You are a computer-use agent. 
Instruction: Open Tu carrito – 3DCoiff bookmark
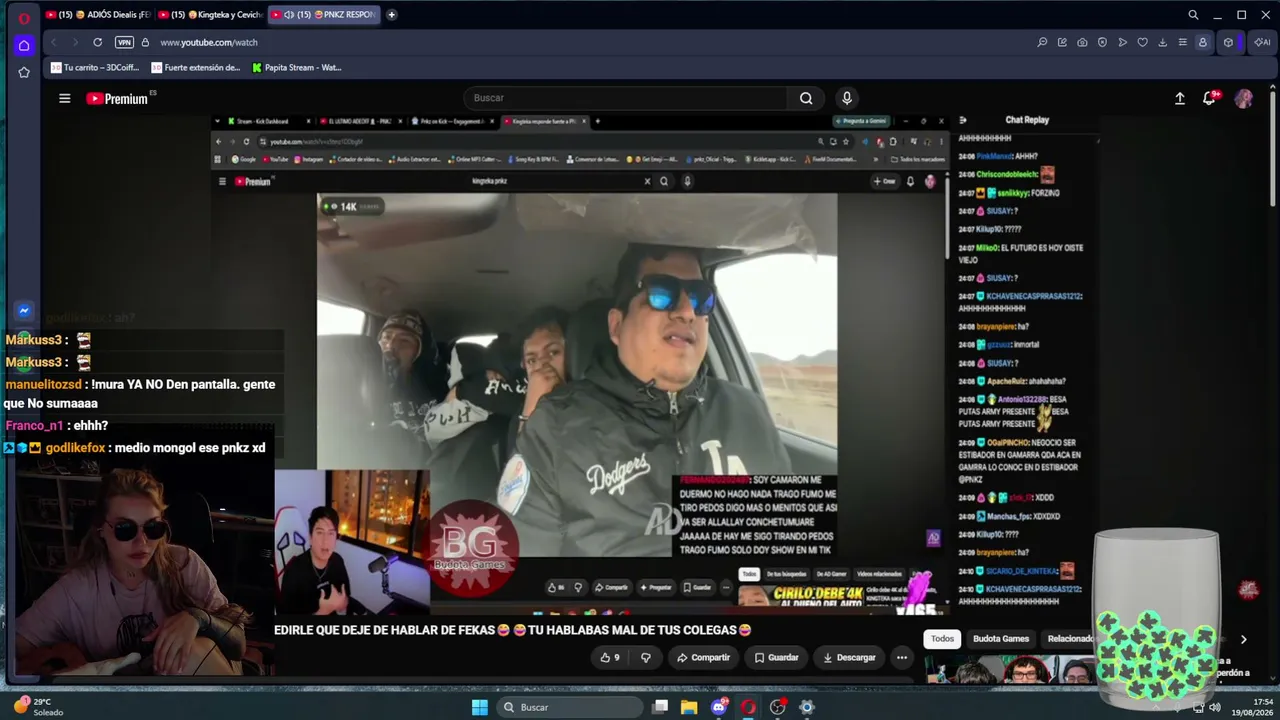coord(97,68)
